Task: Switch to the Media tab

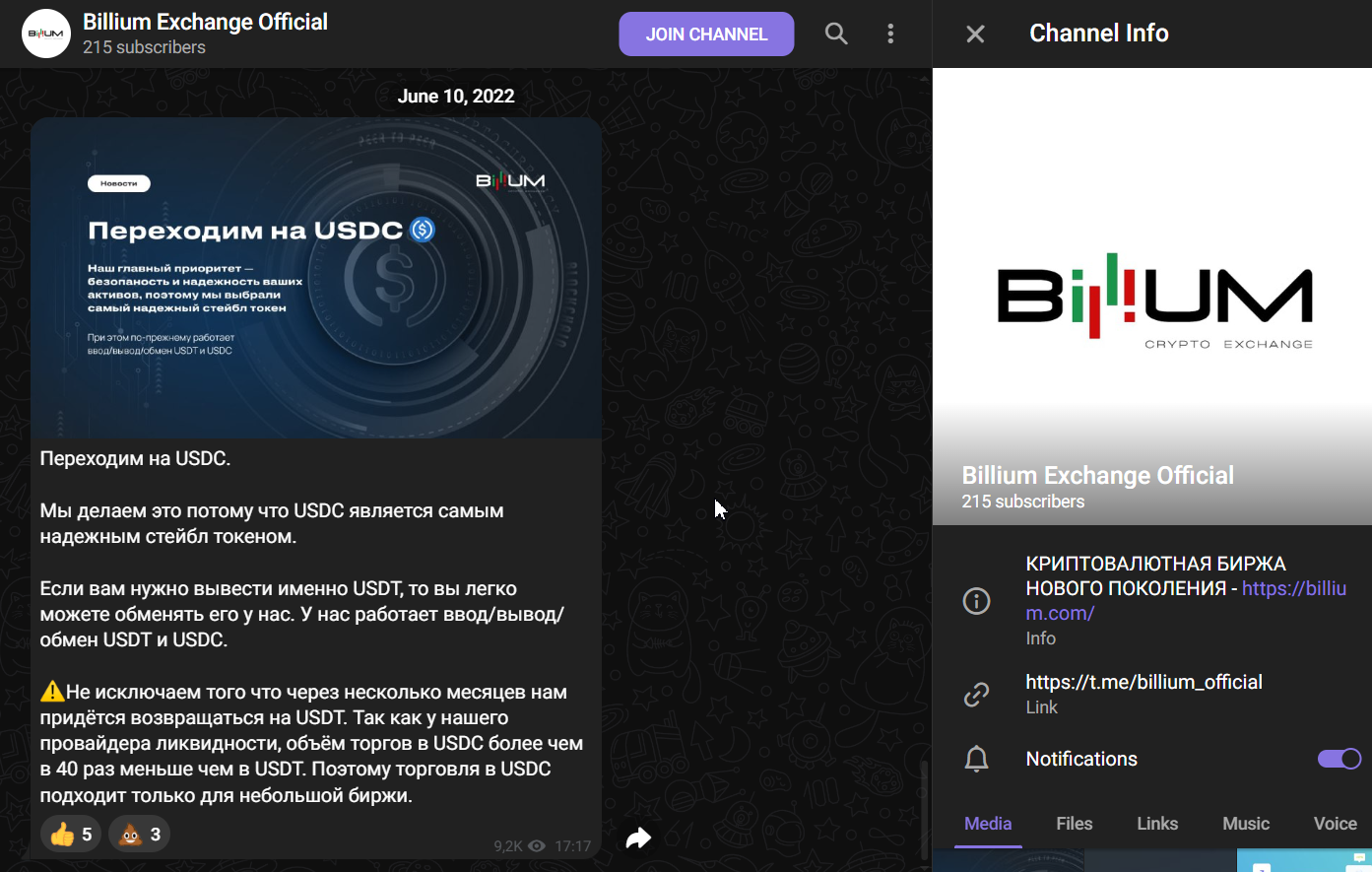Action: [988, 824]
